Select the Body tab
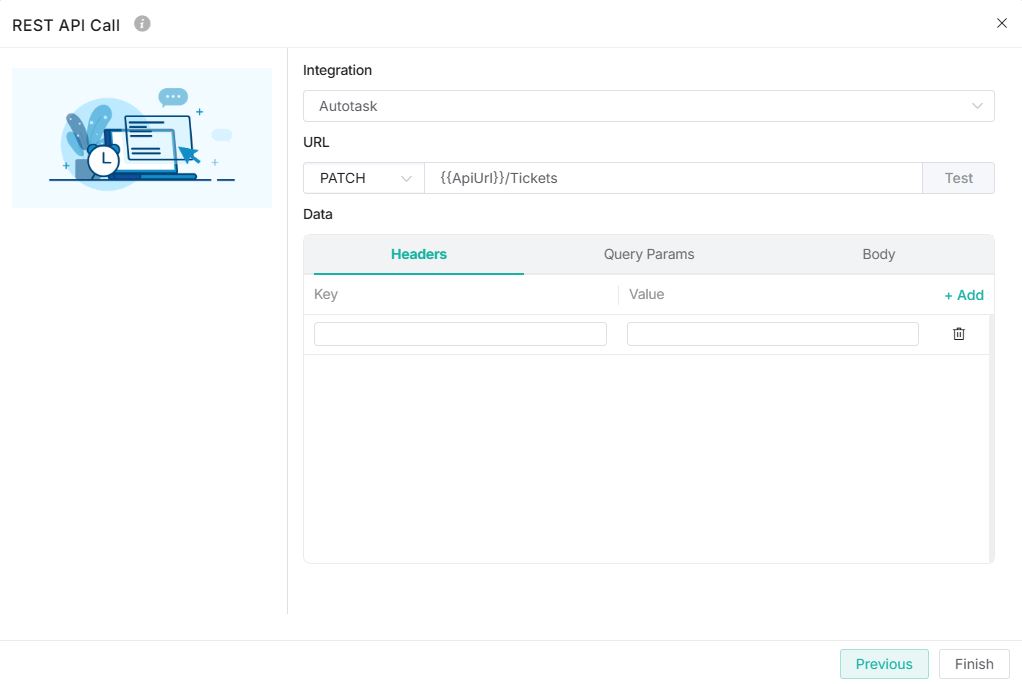 (878, 254)
